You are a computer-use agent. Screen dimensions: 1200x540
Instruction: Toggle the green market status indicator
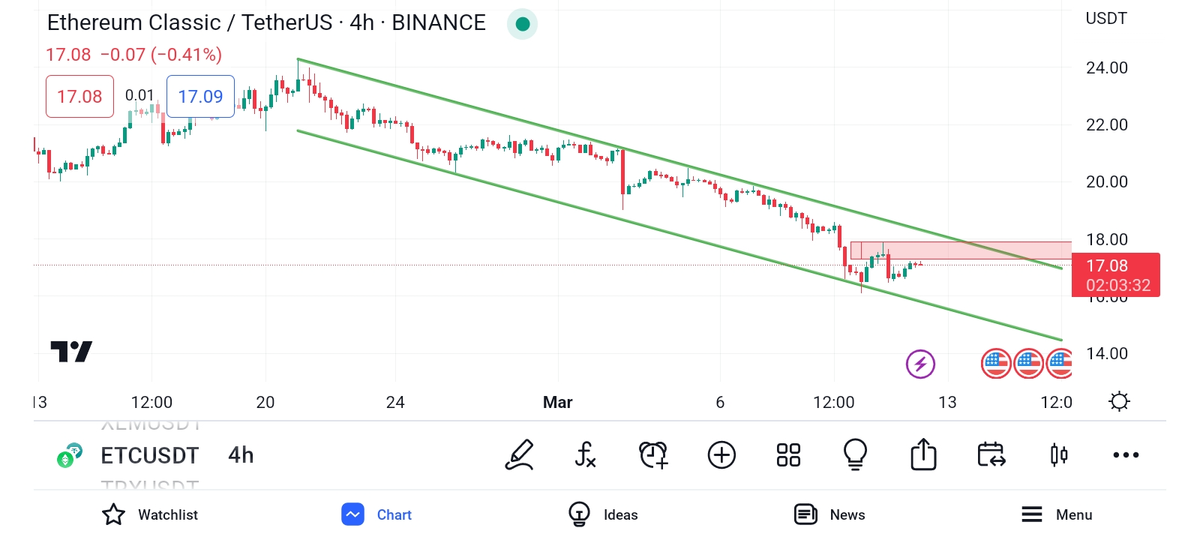522,24
